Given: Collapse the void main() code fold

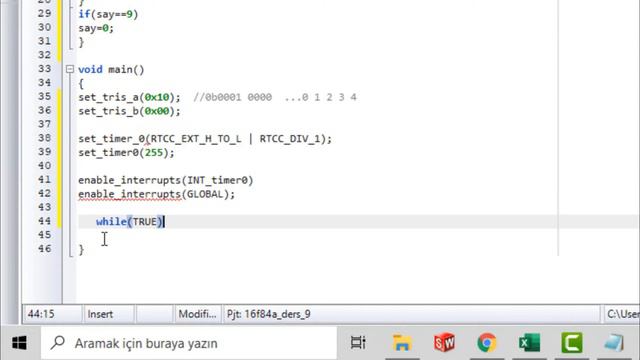Looking at the screenshot, I should 70,69.
